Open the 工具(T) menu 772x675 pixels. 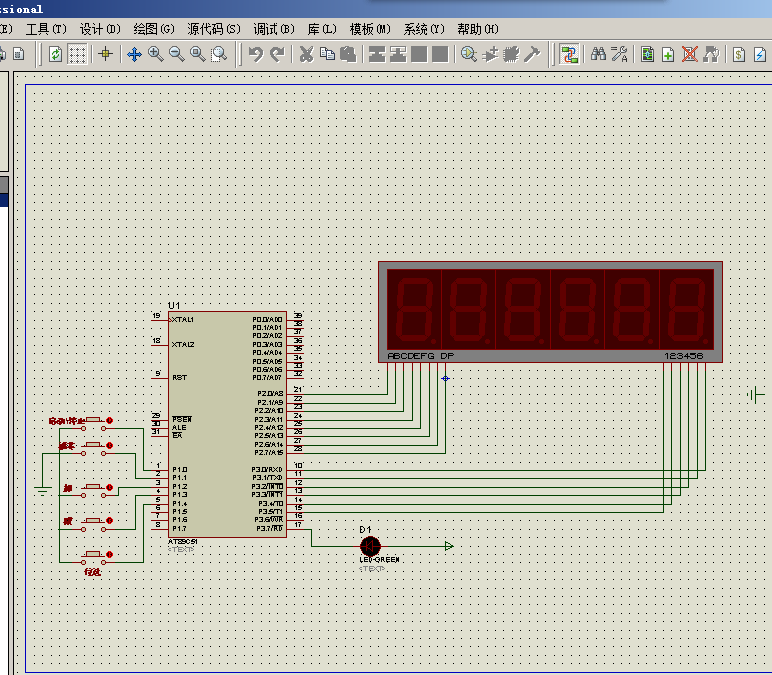(46, 30)
